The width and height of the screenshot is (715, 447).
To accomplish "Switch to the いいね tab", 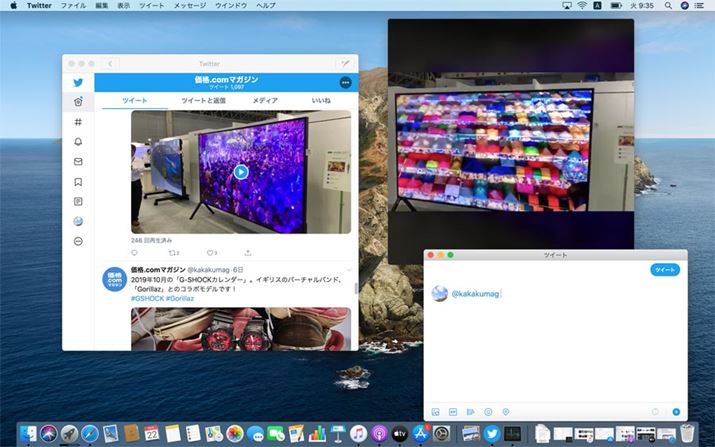I will pyautogui.click(x=321, y=100).
